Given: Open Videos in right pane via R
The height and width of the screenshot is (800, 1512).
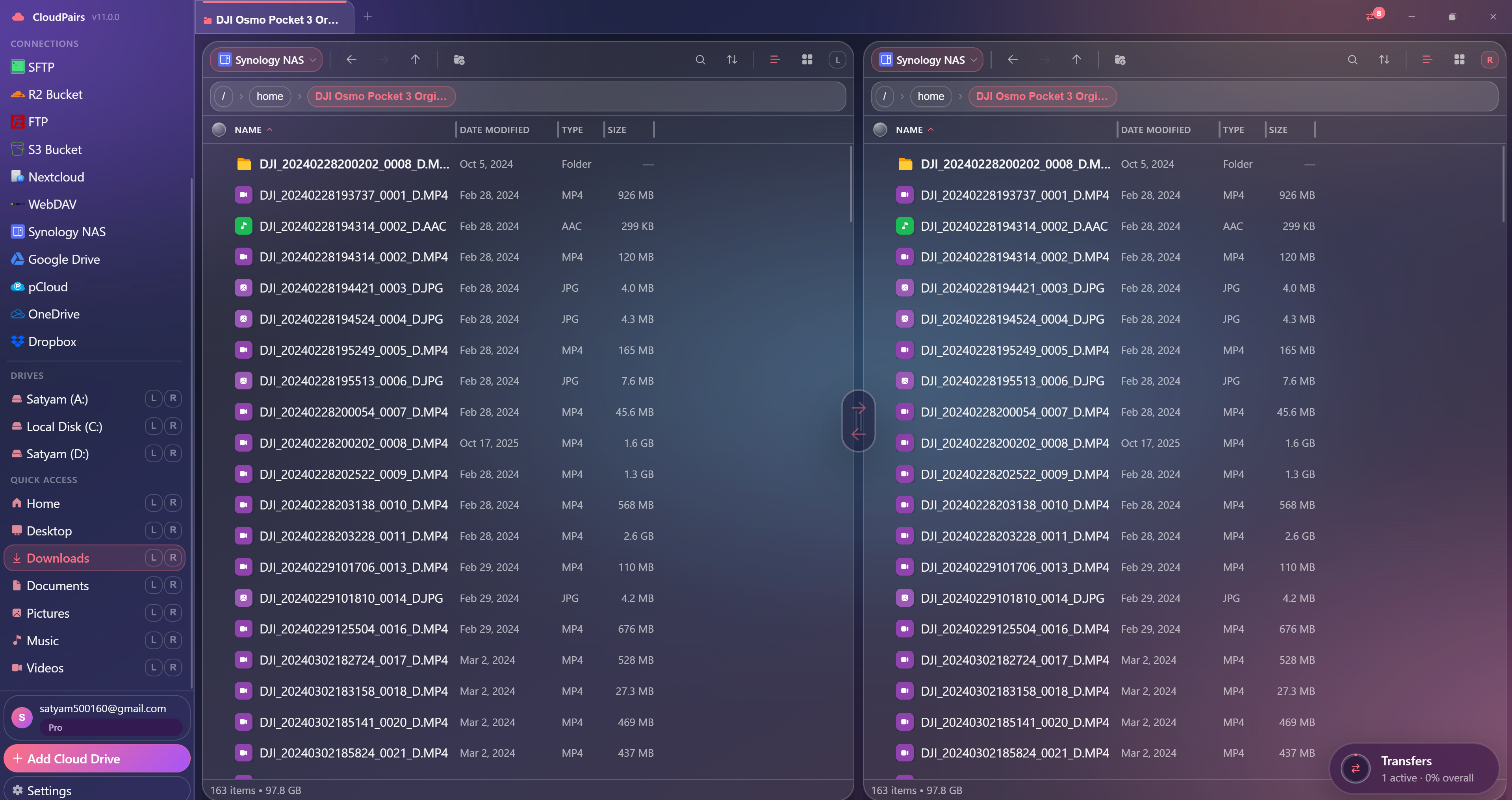Looking at the screenshot, I should coord(173,667).
